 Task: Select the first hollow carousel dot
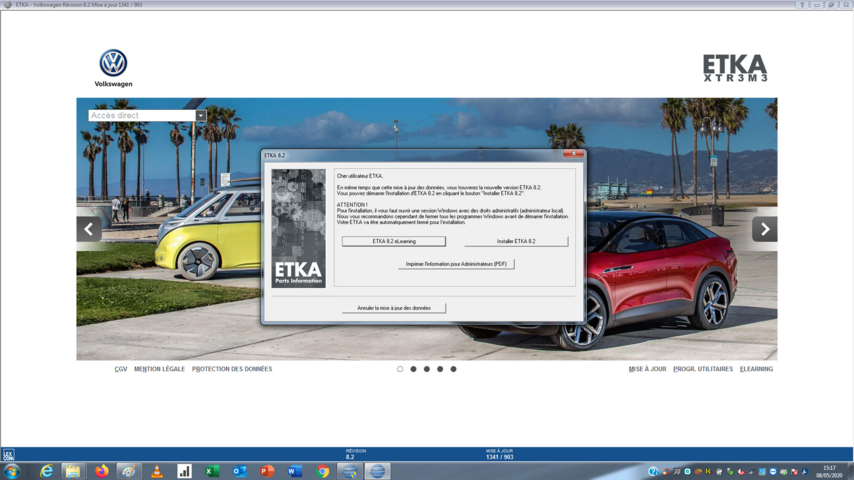click(400, 369)
